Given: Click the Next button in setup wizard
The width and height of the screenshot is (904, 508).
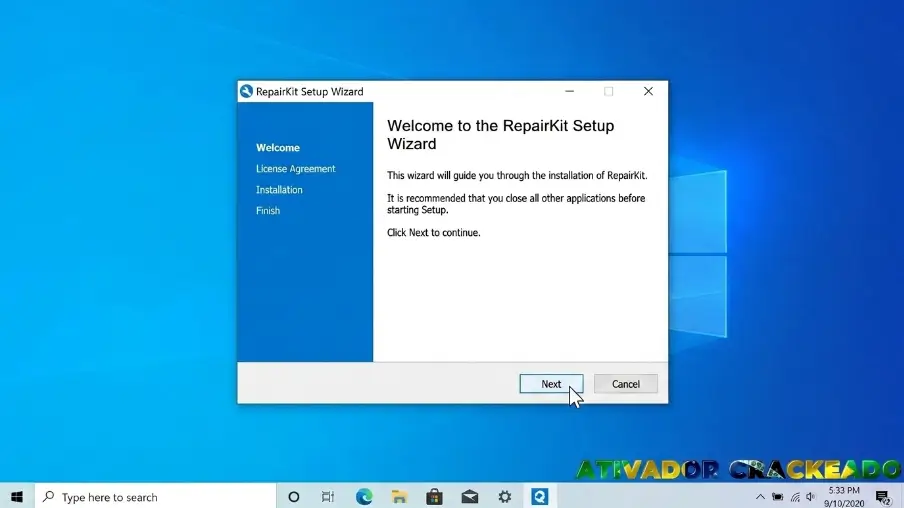Looking at the screenshot, I should pos(551,384).
